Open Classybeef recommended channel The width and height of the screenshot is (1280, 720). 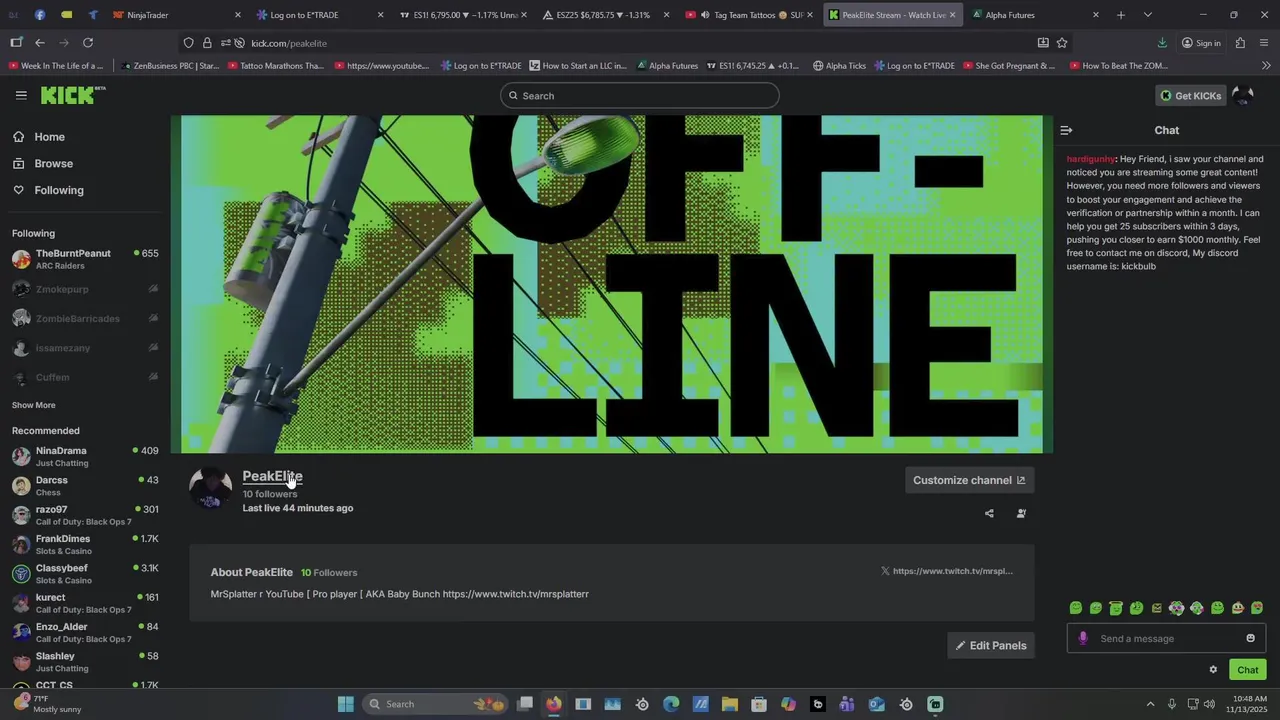[x=85, y=574]
